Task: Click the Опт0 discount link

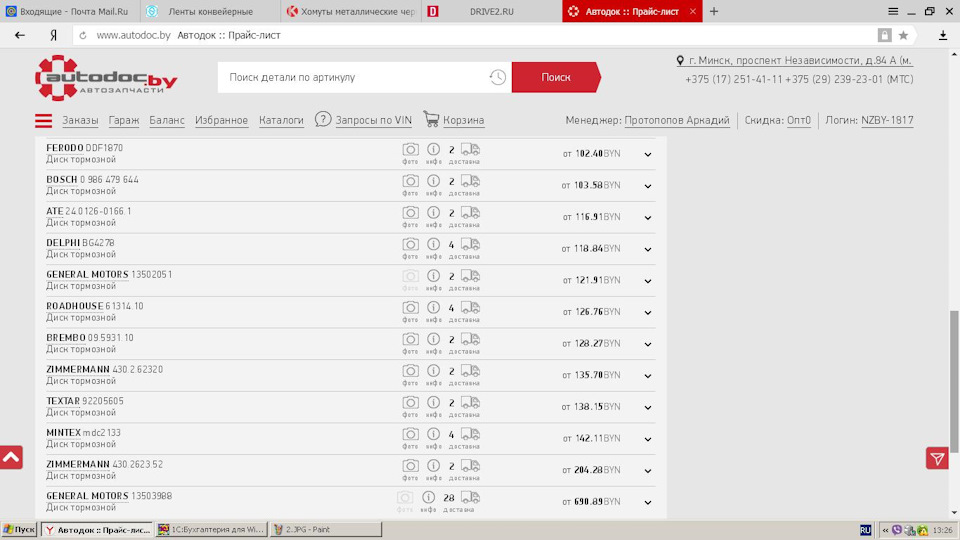Action: click(x=798, y=120)
